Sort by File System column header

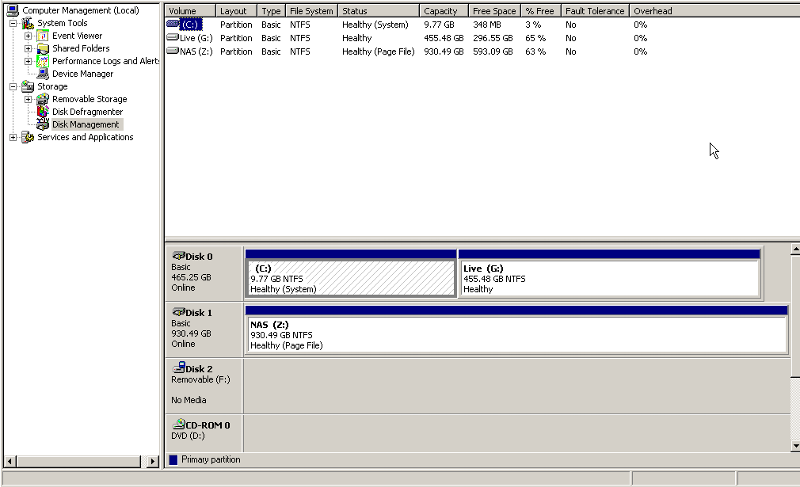[312, 11]
